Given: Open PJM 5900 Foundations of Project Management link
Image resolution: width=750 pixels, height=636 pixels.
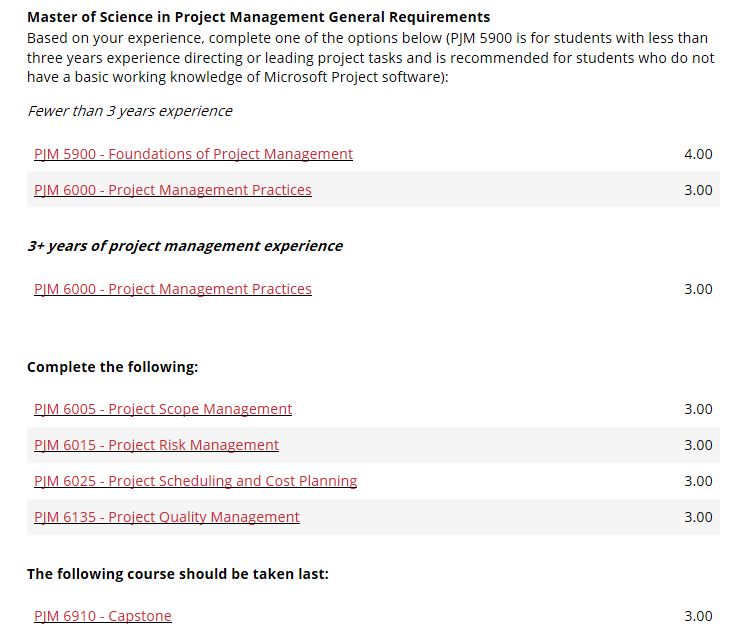Looking at the screenshot, I should (x=193, y=154).
